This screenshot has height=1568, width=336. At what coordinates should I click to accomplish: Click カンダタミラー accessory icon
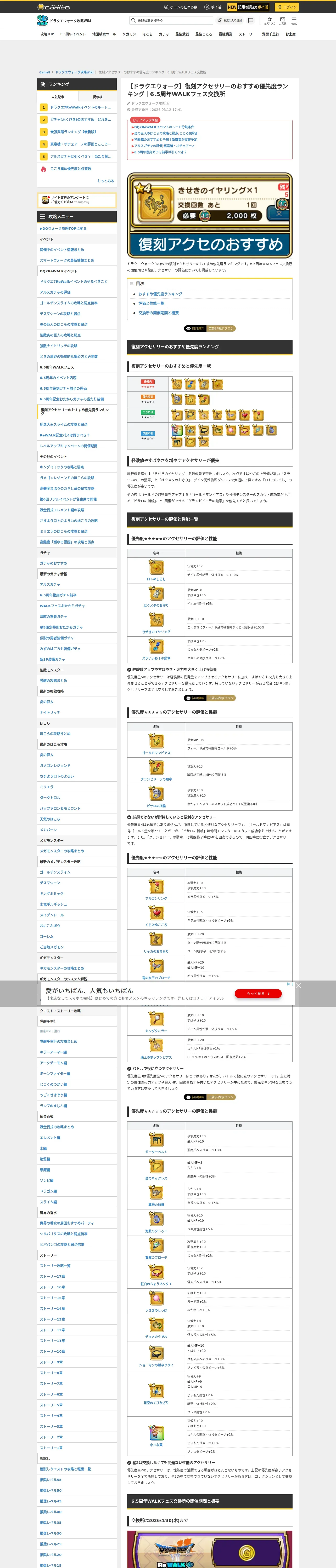tap(156, 1019)
